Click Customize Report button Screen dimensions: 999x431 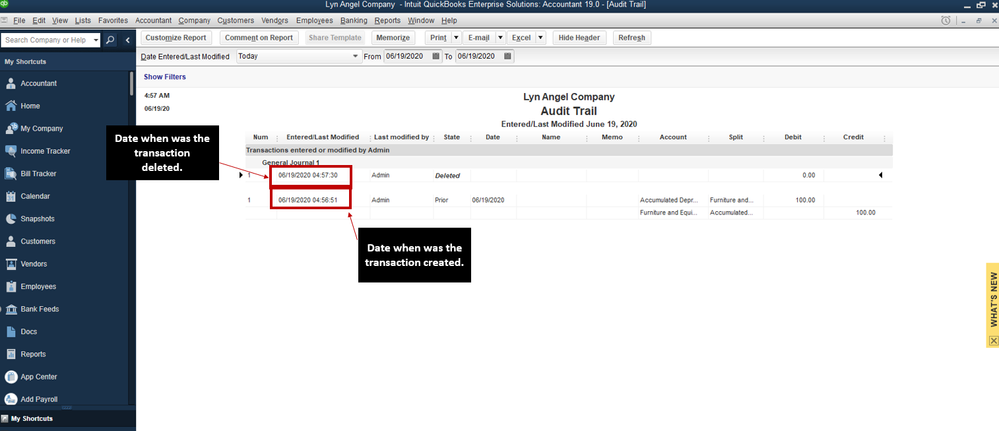(x=176, y=38)
